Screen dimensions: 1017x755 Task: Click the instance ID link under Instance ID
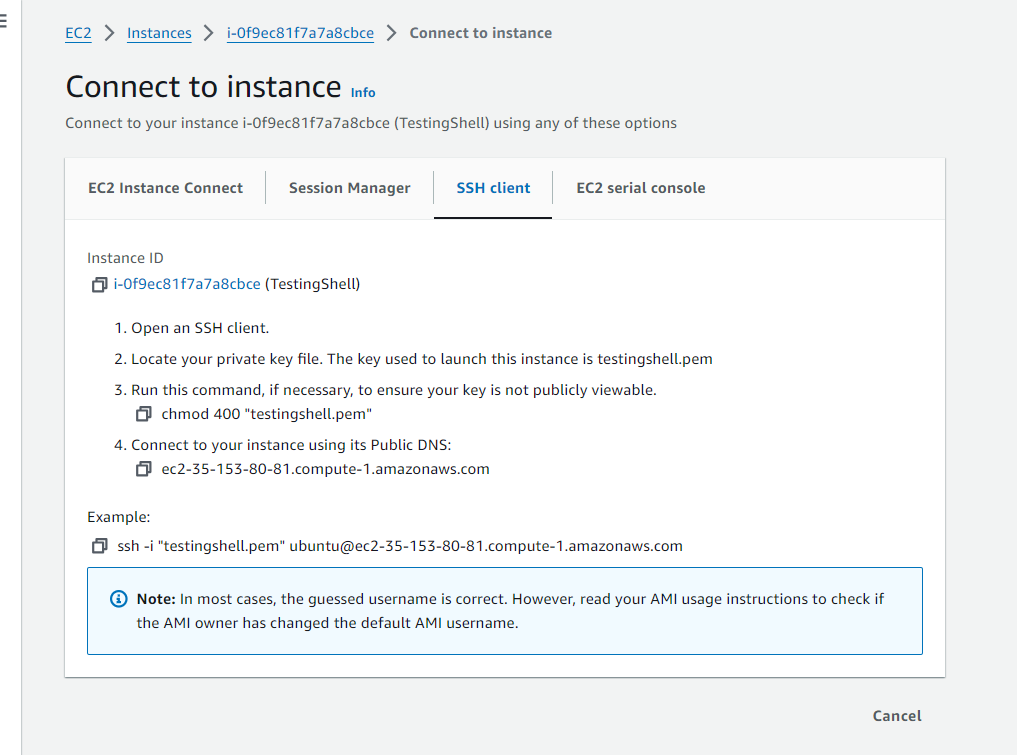187,284
